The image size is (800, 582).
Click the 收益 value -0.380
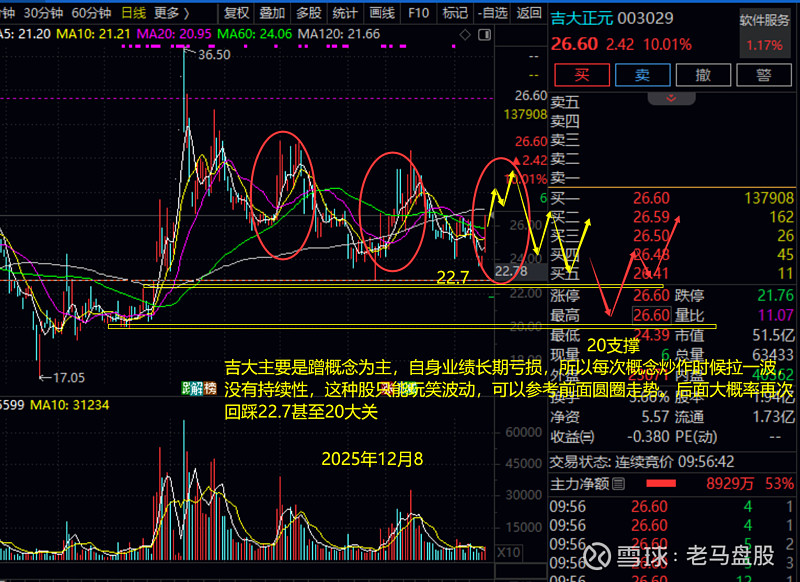click(648, 437)
